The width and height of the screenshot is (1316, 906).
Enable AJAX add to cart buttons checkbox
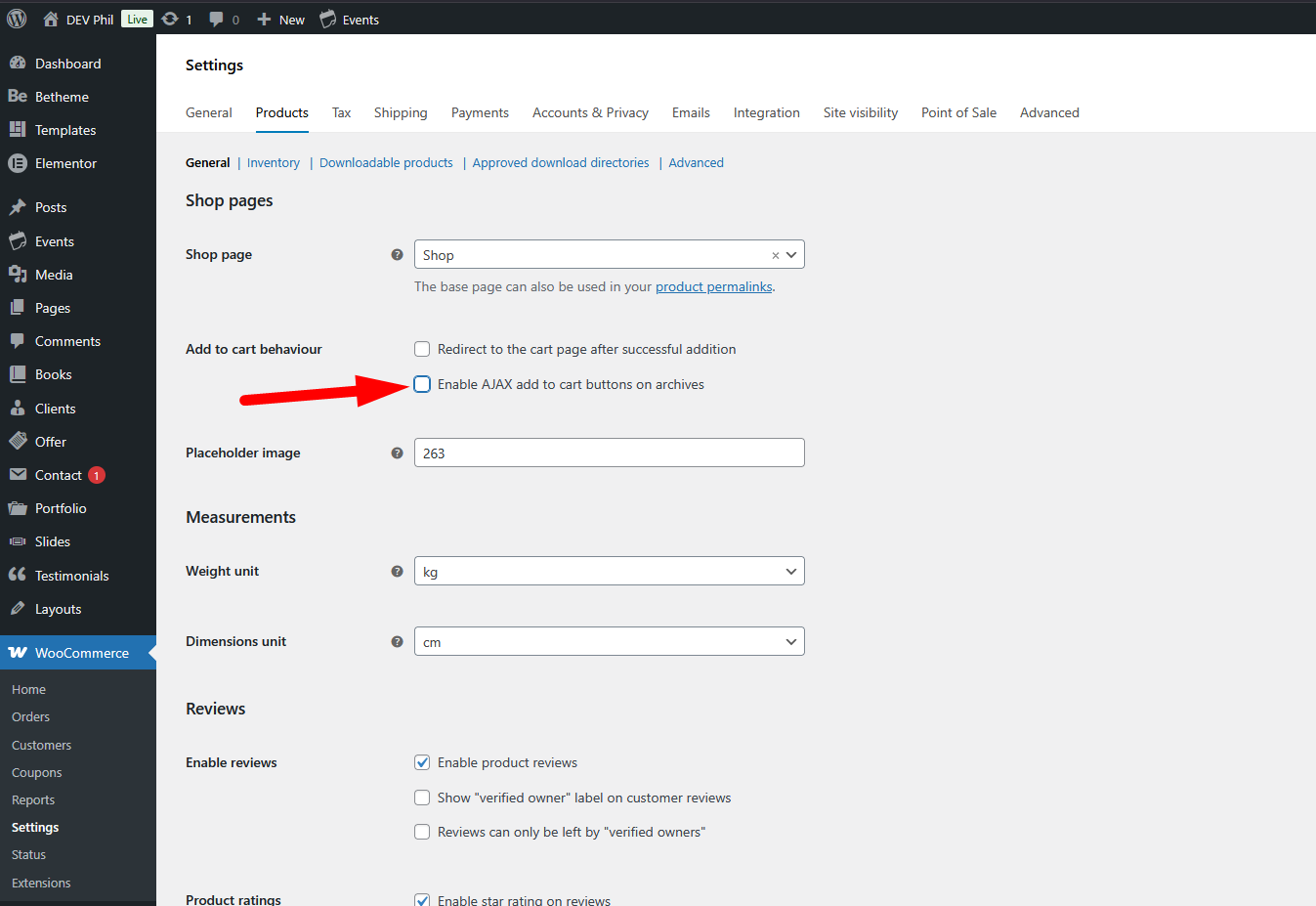tap(422, 384)
